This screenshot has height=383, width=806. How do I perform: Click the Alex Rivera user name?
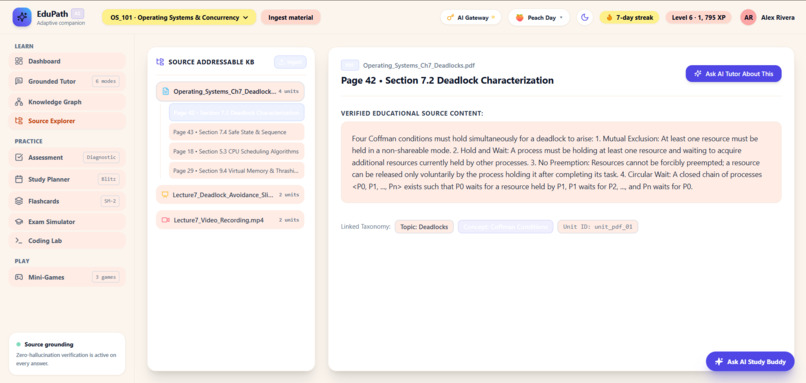point(778,17)
